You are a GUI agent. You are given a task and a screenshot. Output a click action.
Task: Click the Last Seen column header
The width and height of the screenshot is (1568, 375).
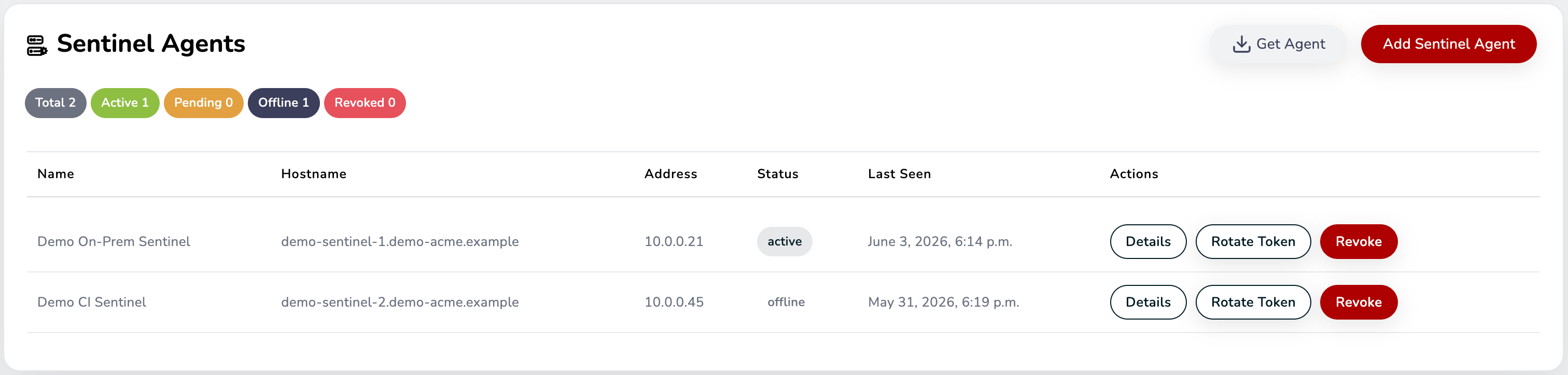pos(899,174)
